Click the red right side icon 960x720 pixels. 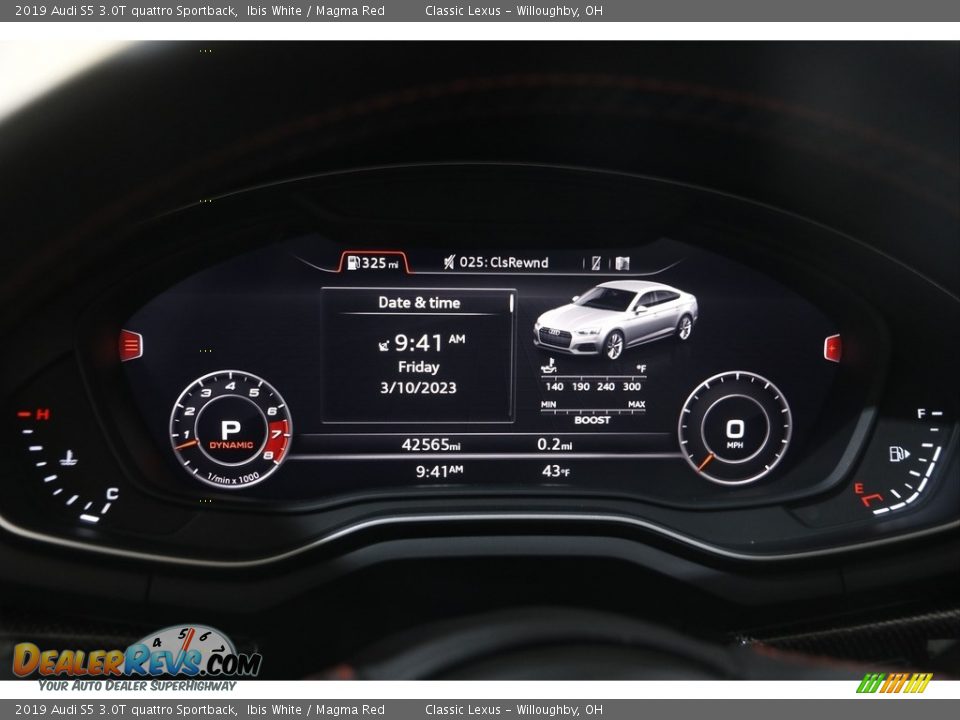[833, 348]
